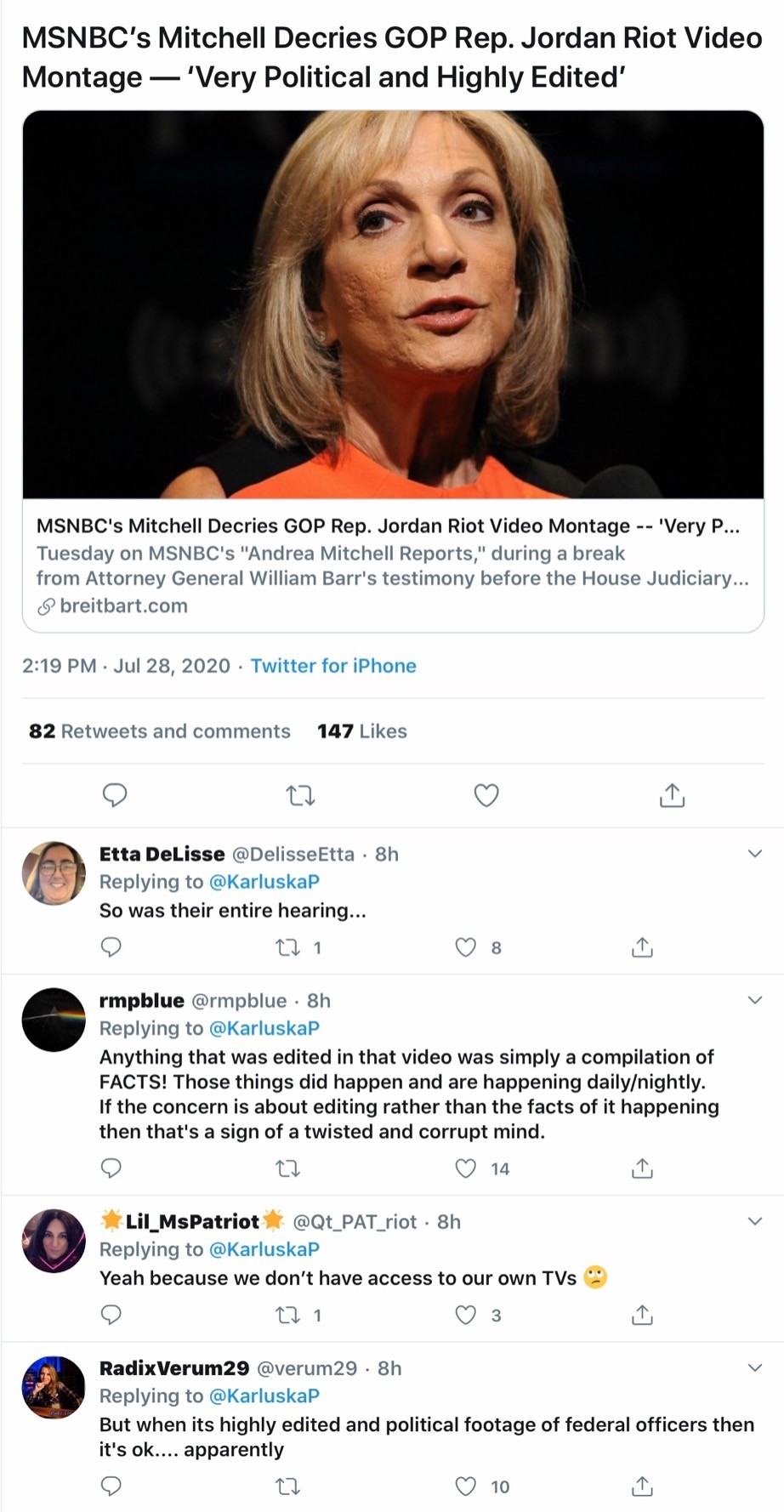Open dropdown chevron on Lil_MsPatriot's reply
784x1512 pixels.
[x=754, y=1221]
